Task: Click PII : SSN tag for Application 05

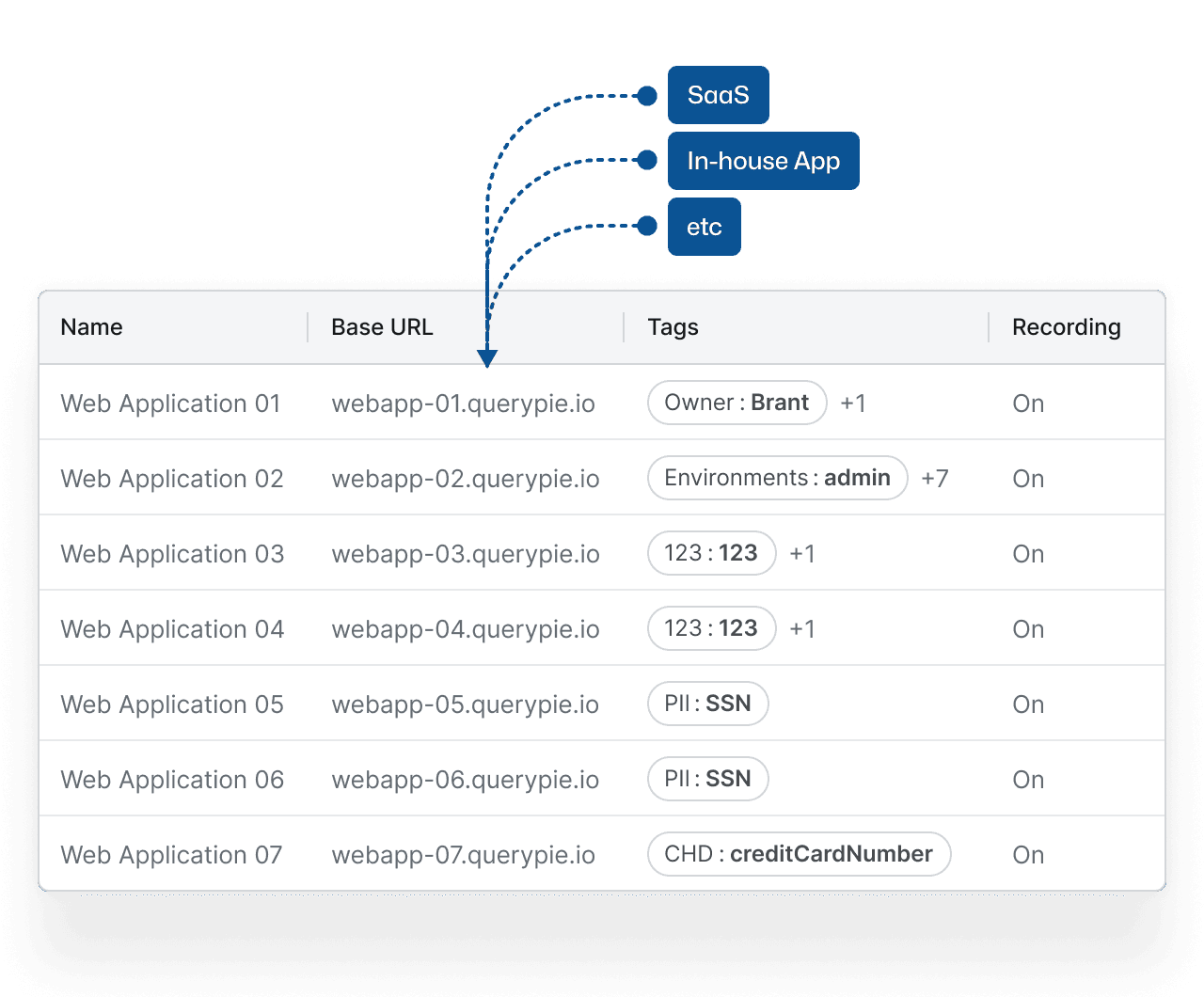Action: (x=707, y=704)
